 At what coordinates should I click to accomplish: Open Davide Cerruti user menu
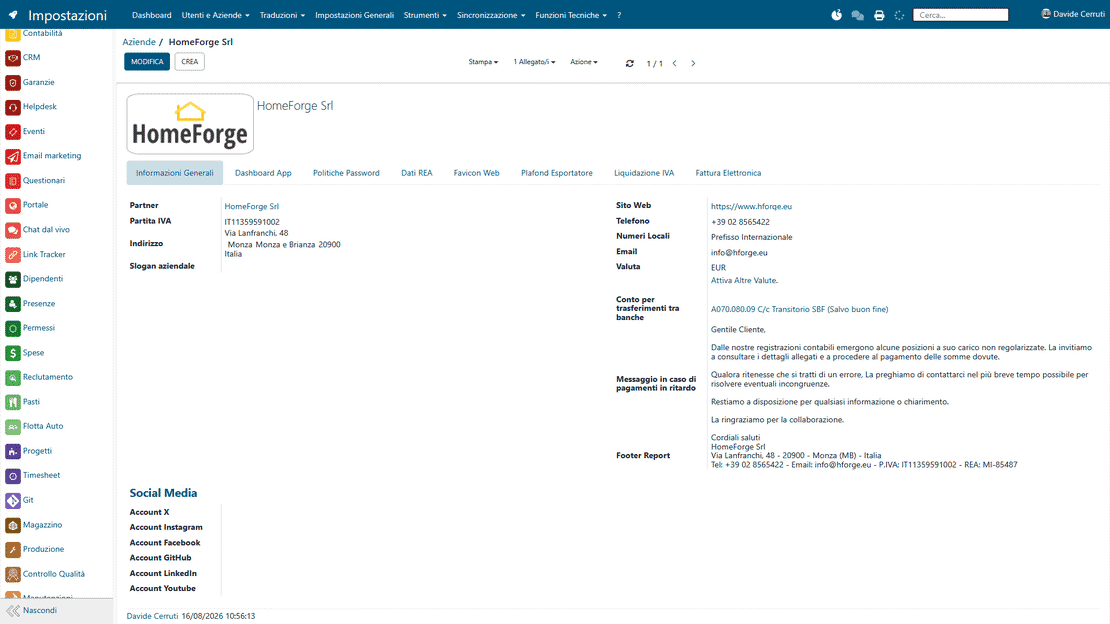coord(1072,14)
